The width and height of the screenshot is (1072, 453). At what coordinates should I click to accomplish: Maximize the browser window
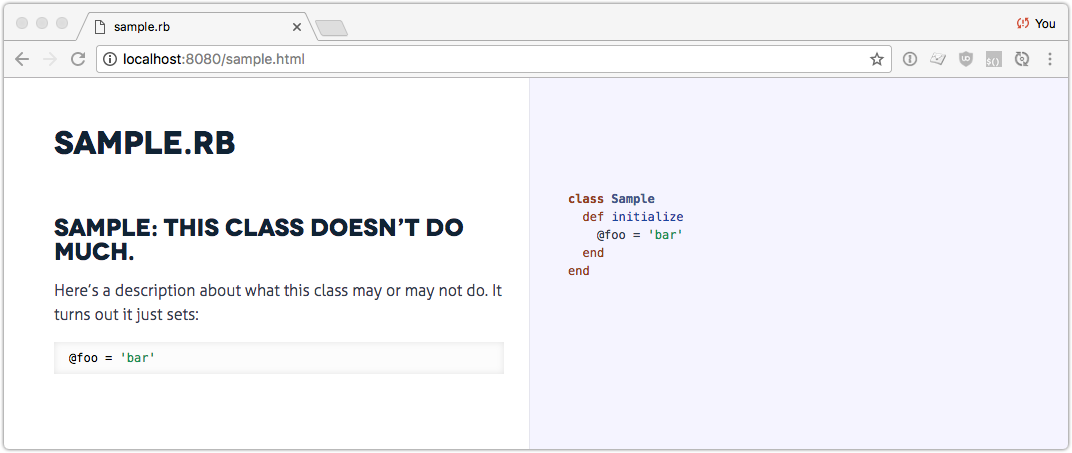pos(62,23)
